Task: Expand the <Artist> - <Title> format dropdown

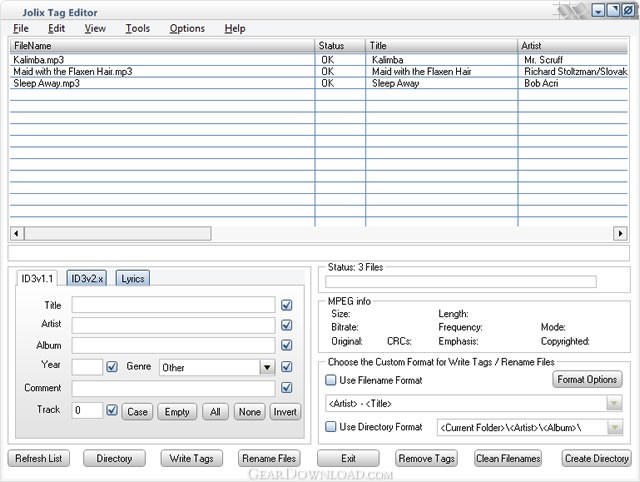Action: tap(614, 404)
